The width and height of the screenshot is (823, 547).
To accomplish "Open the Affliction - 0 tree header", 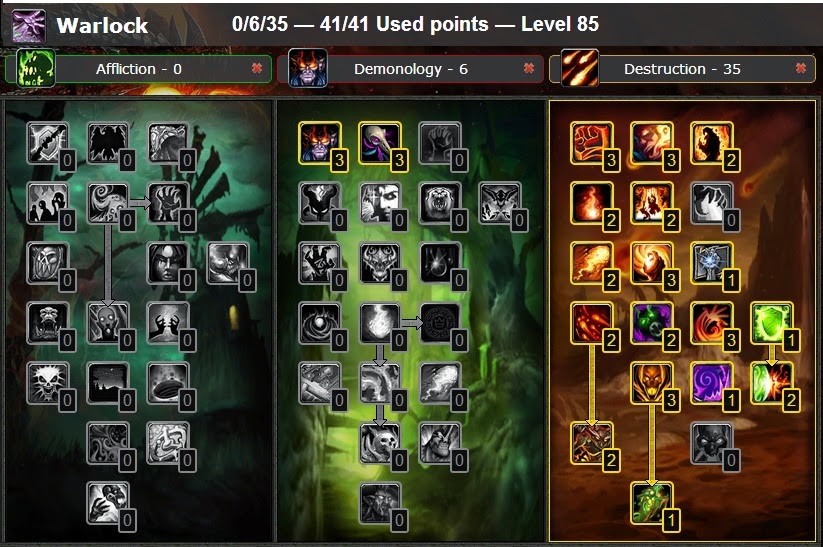I will coord(139,69).
